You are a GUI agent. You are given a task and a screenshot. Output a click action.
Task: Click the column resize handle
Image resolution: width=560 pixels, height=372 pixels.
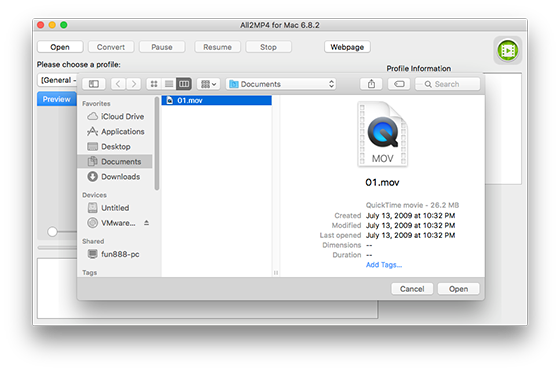tap(276, 273)
